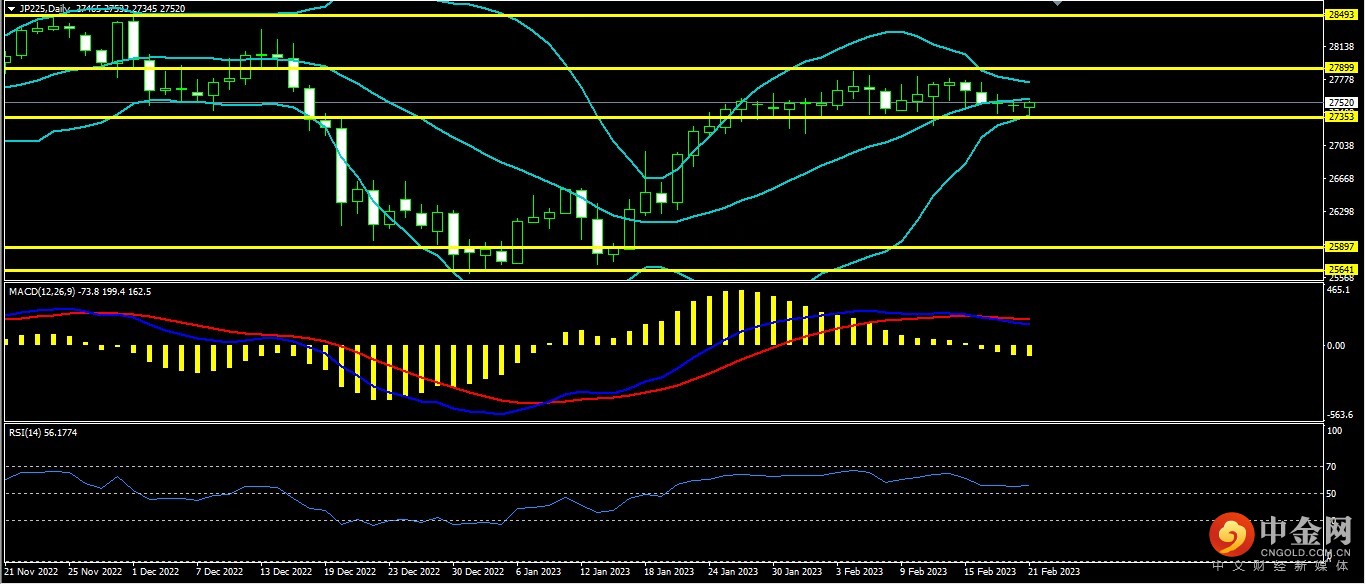
Task: Click the RSI 70 level axis label
Action: [x=1333, y=466]
